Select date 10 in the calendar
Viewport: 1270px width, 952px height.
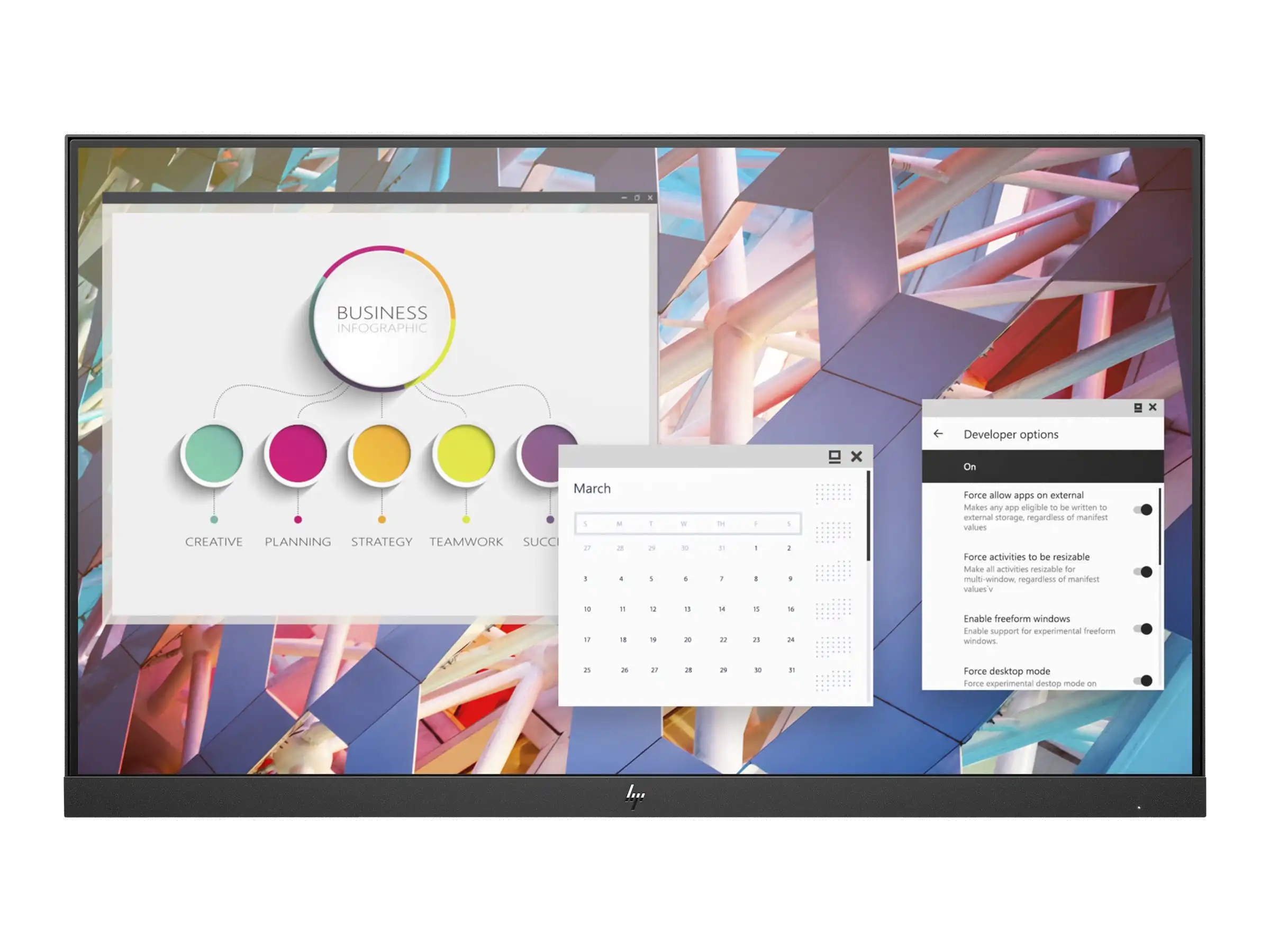587,609
